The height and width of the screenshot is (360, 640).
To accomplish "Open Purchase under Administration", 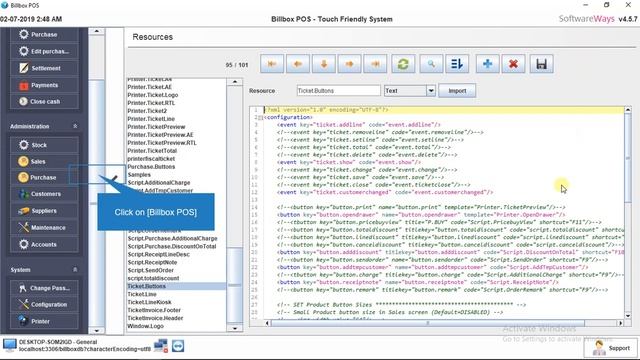I will click(44, 178).
